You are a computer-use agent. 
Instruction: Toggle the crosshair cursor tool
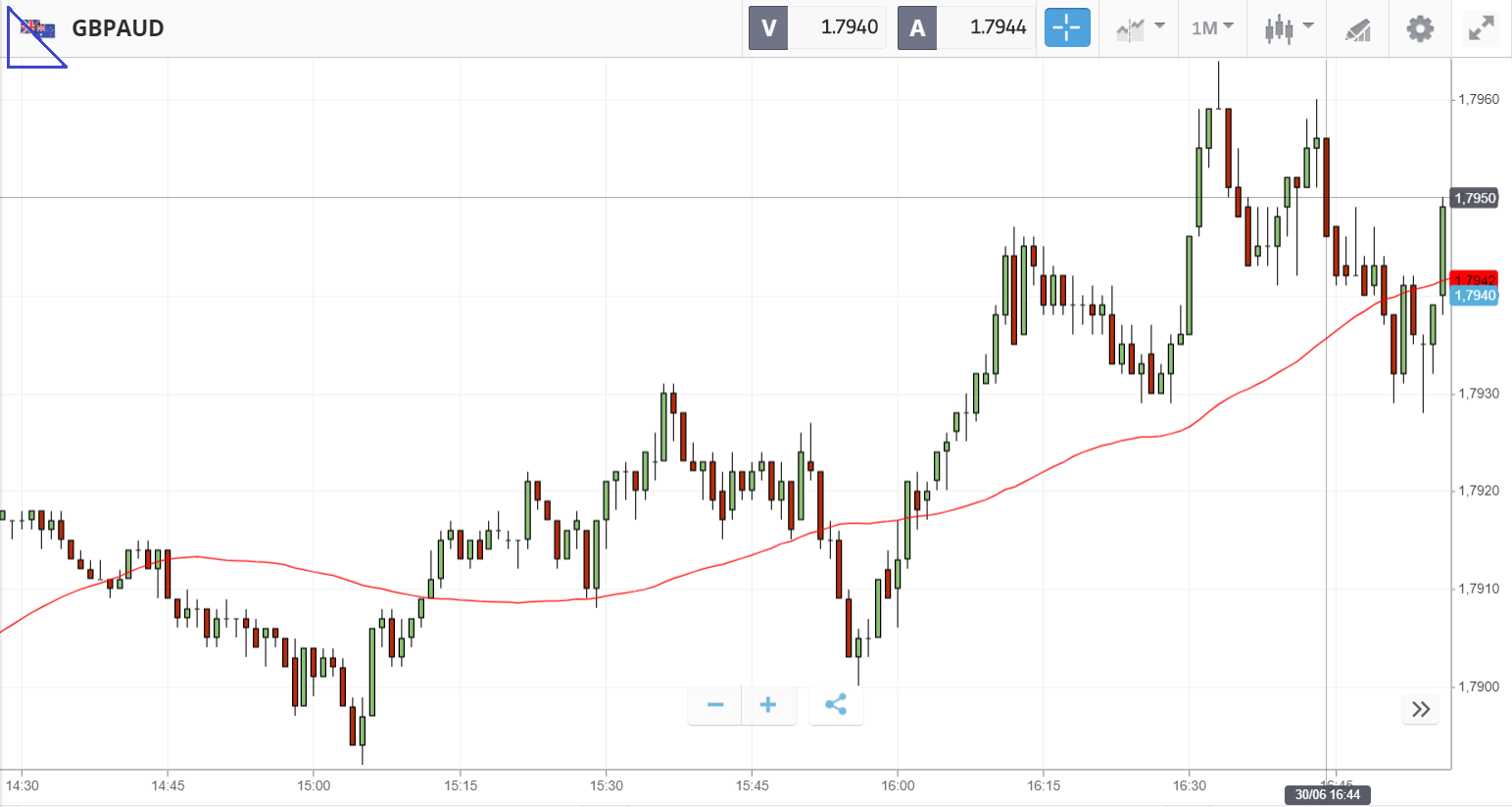1067,28
